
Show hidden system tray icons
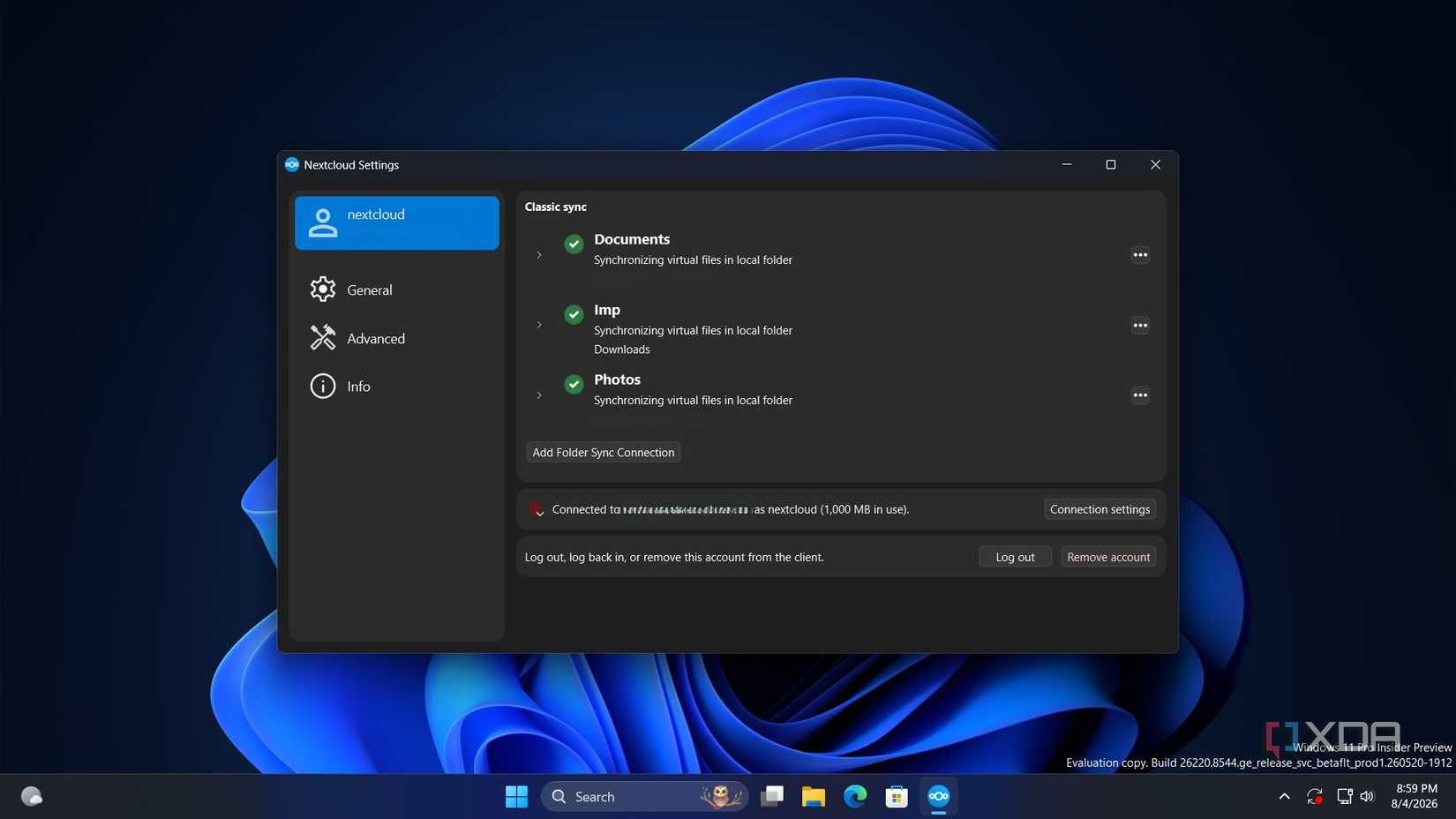click(1285, 796)
